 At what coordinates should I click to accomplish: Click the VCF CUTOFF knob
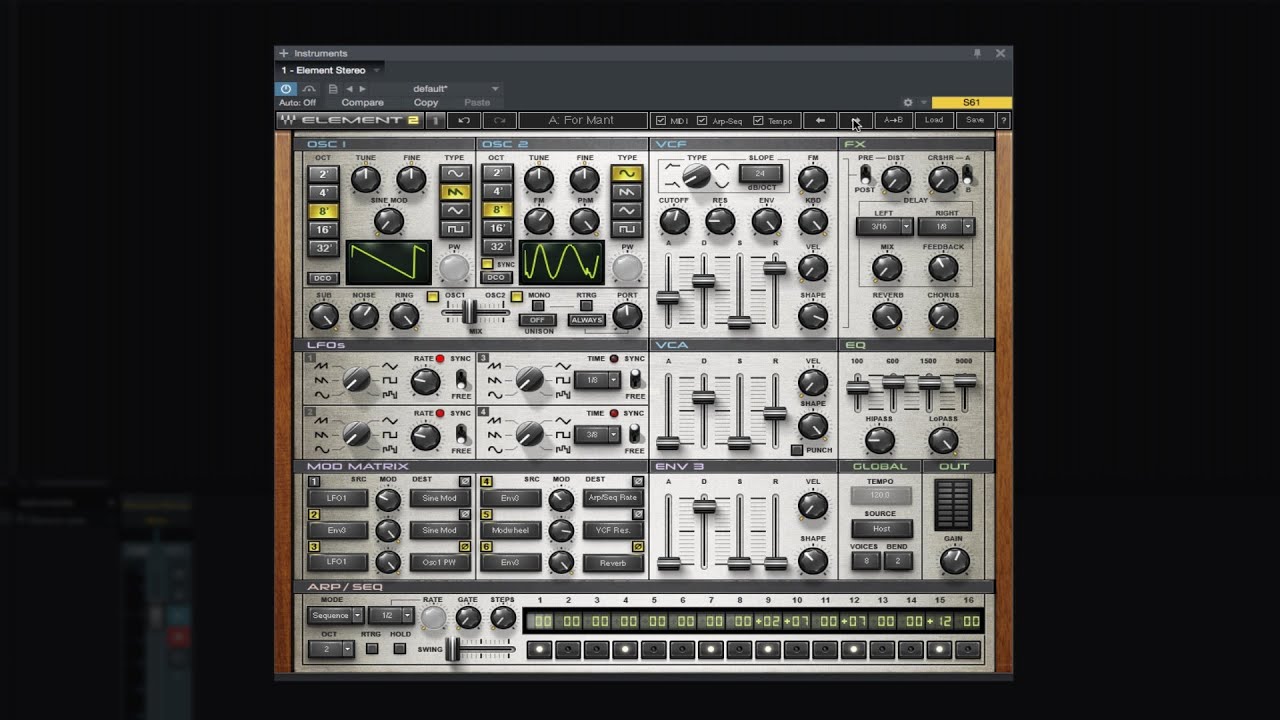(674, 221)
